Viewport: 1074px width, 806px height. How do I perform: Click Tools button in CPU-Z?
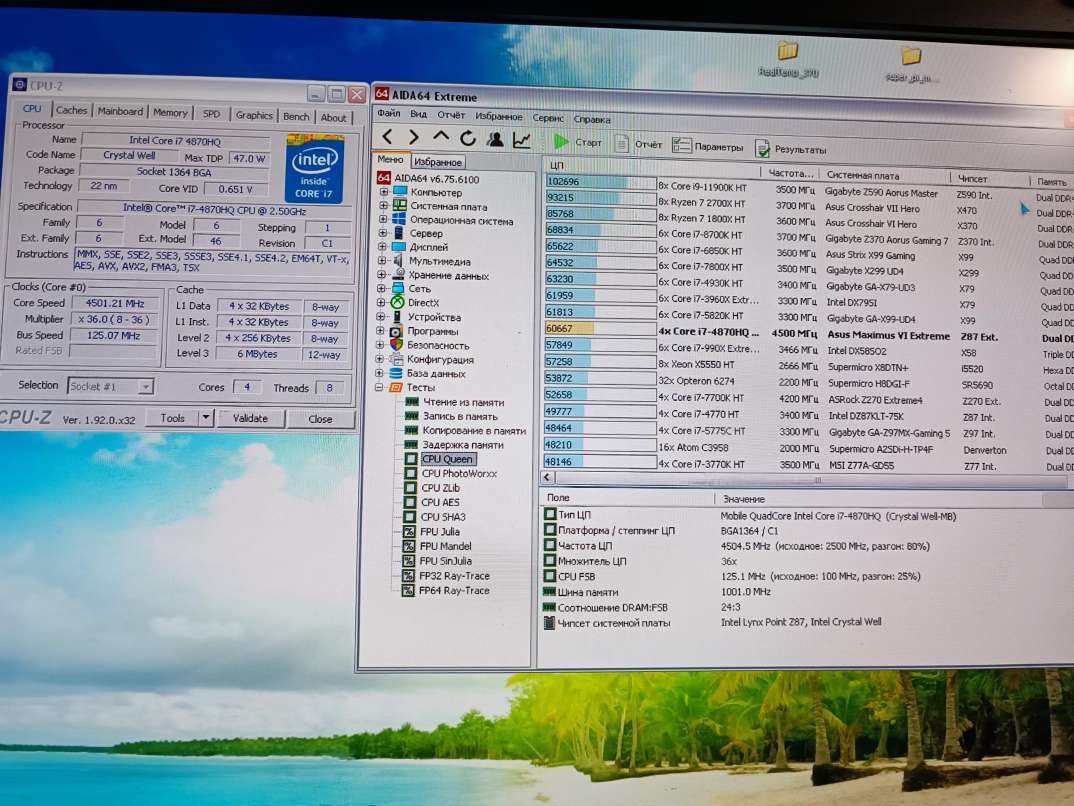[172, 417]
